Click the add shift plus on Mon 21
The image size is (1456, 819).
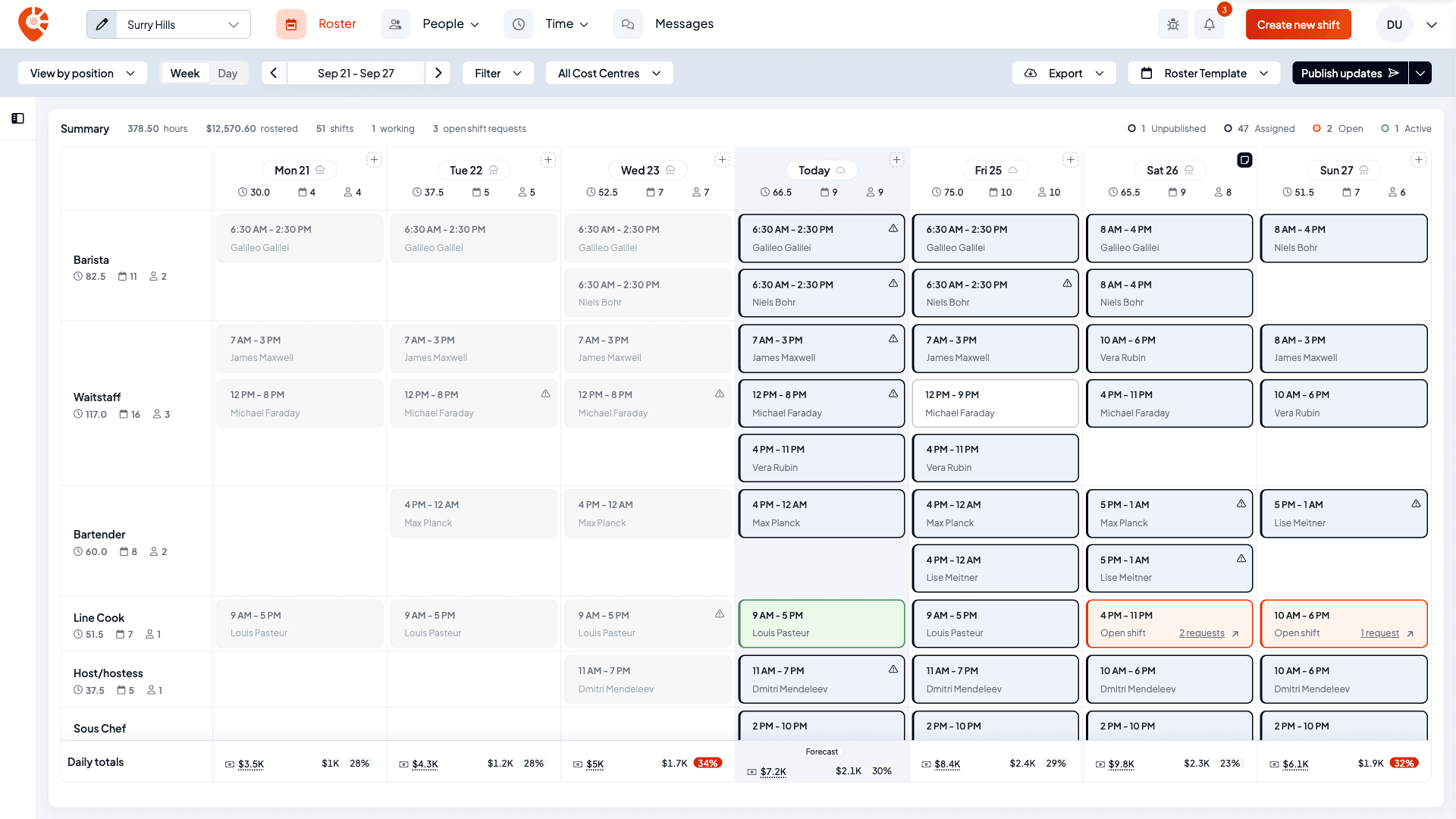(374, 160)
